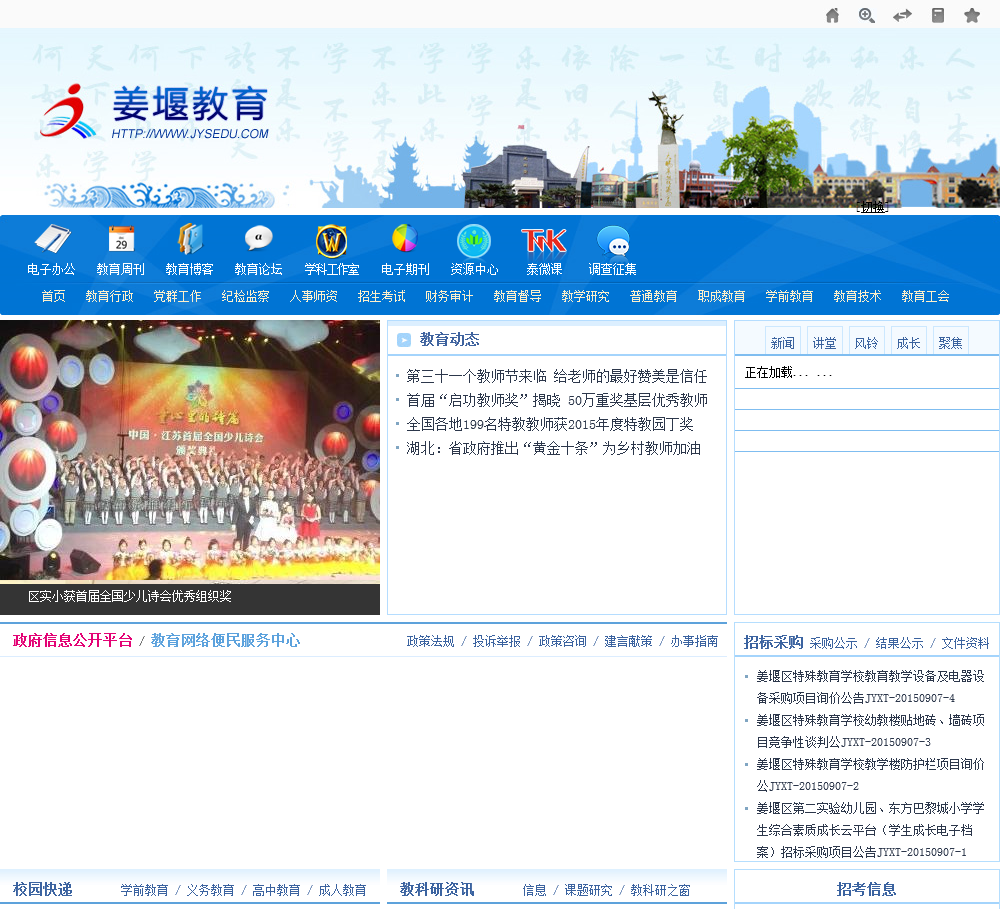Open 教育周刊 calendar icon
Image resolution: width=1000 pixels, height=909 pixels.
pos(121,240)
